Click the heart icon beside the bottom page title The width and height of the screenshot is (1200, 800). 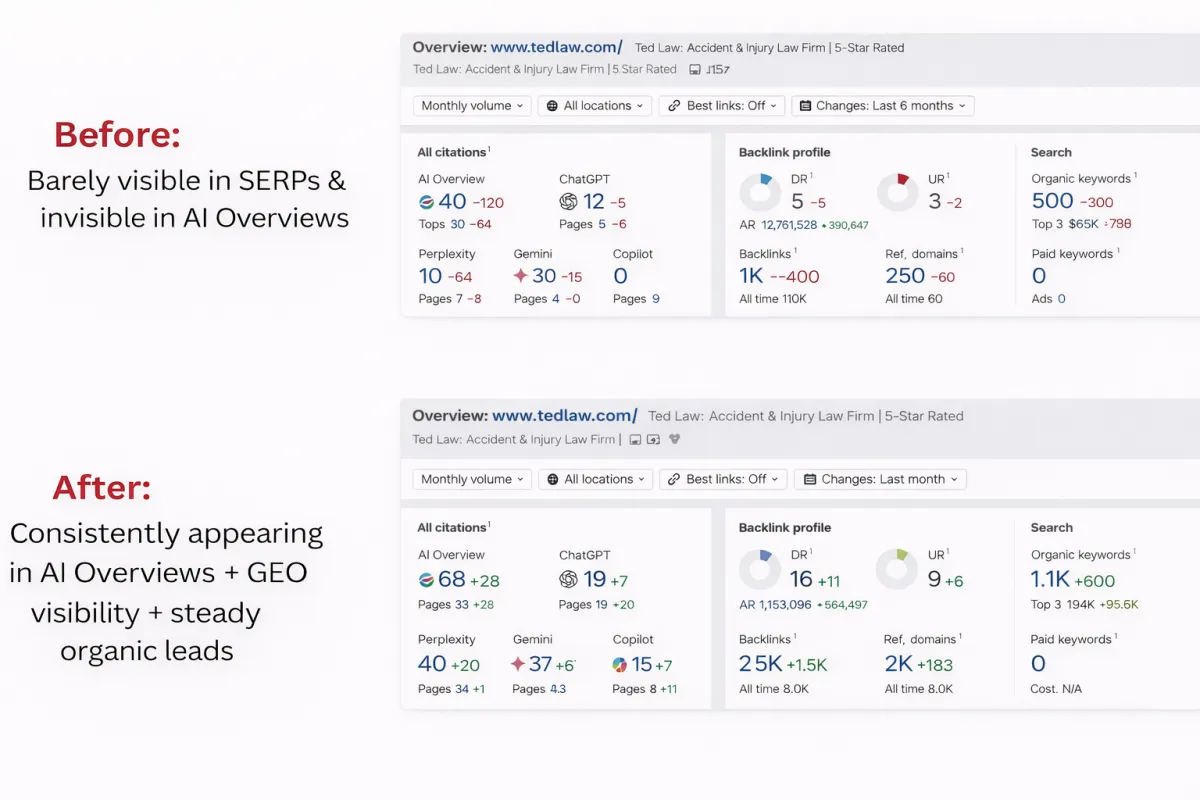coord(674,439)
